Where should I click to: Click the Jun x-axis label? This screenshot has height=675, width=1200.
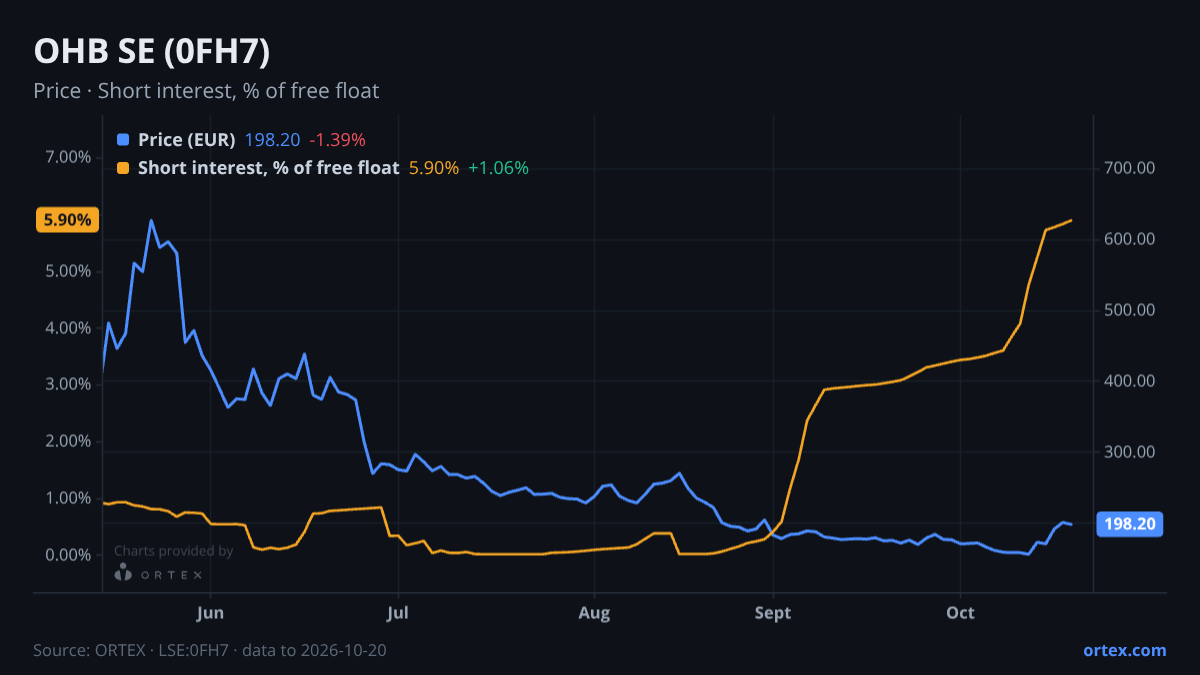[x=210, y=611]
